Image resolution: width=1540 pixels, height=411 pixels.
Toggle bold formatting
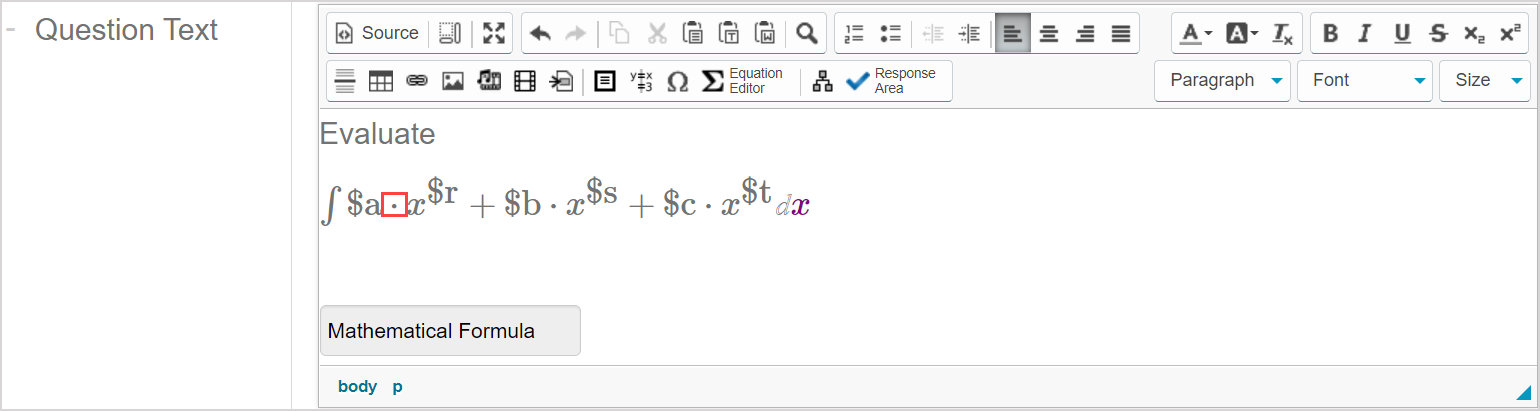pos(1330,33)
